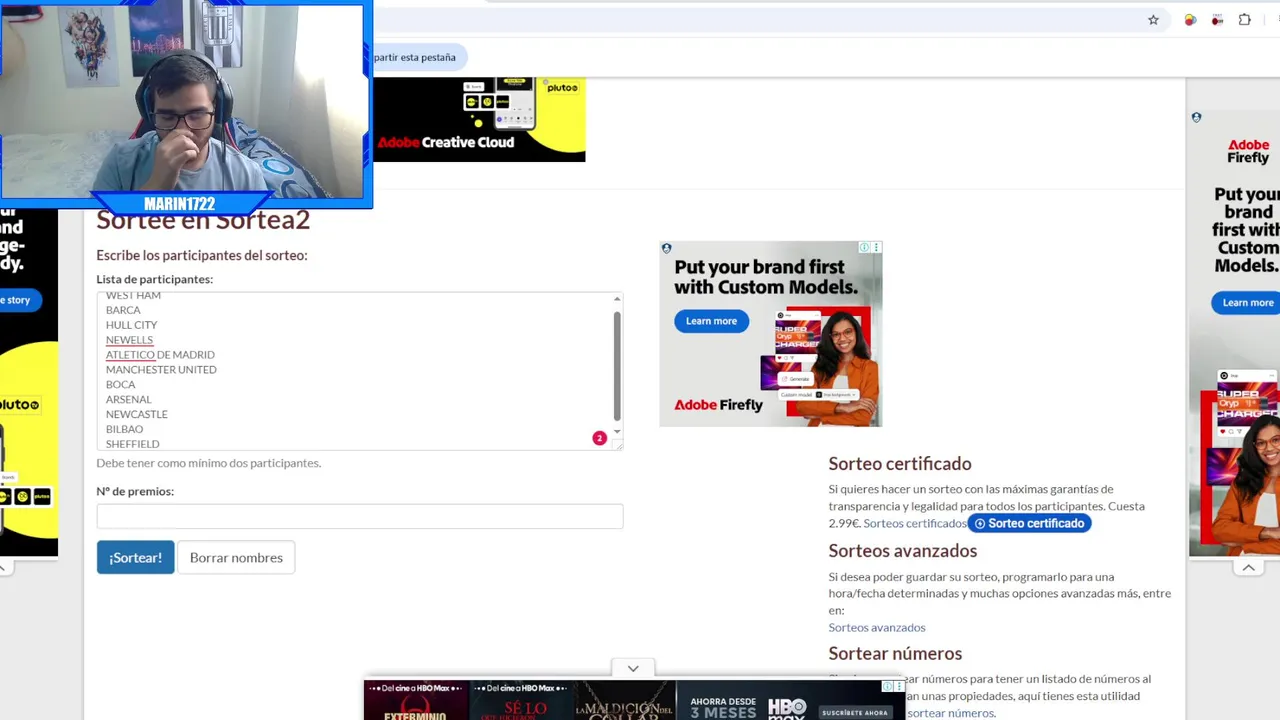Click the Sorteo certificado heading
Viewport: 1280px width, 720px height.
[899, 463]
